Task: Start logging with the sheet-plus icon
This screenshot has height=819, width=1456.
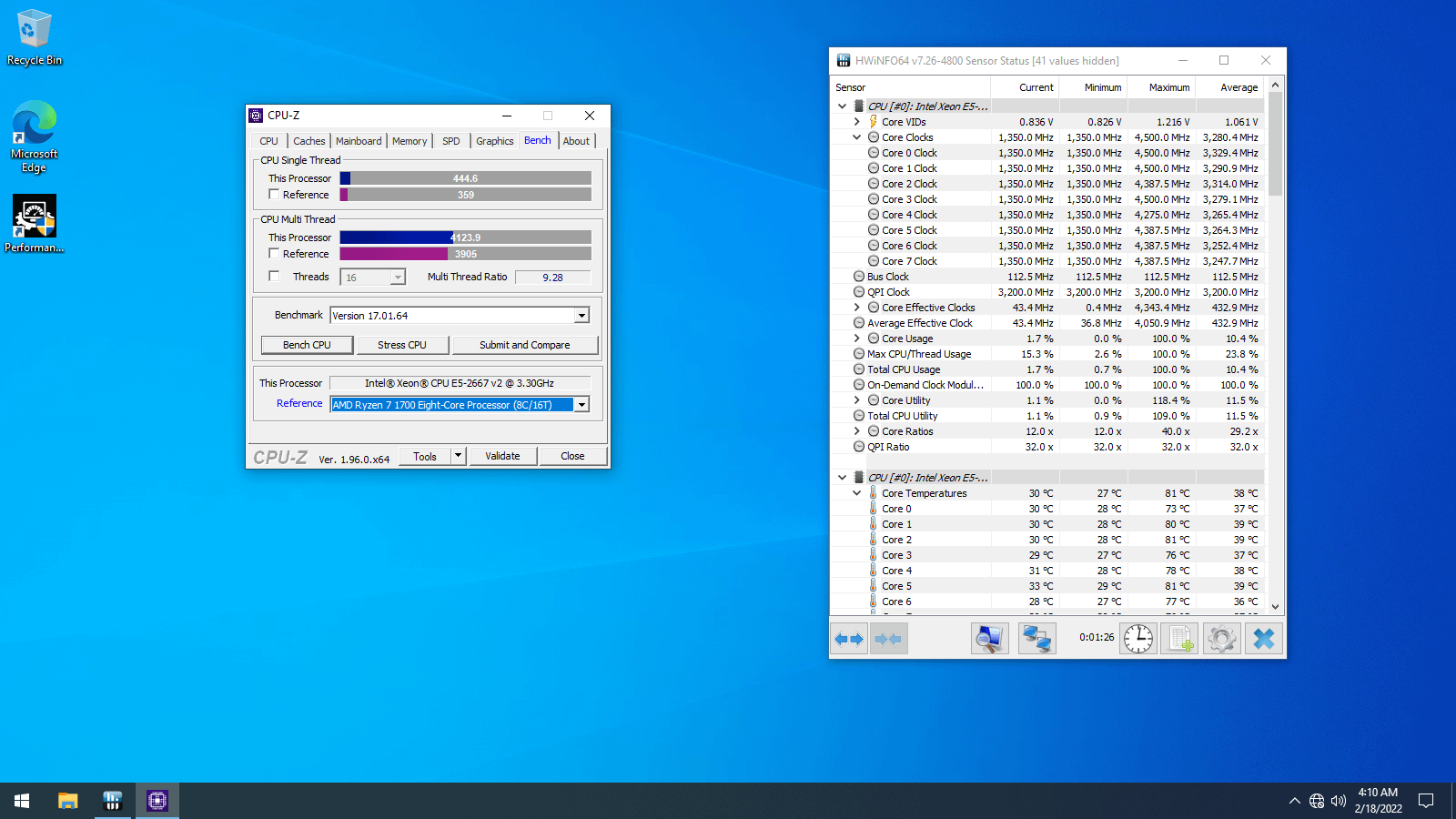Action: click(x=1180, y=639)
